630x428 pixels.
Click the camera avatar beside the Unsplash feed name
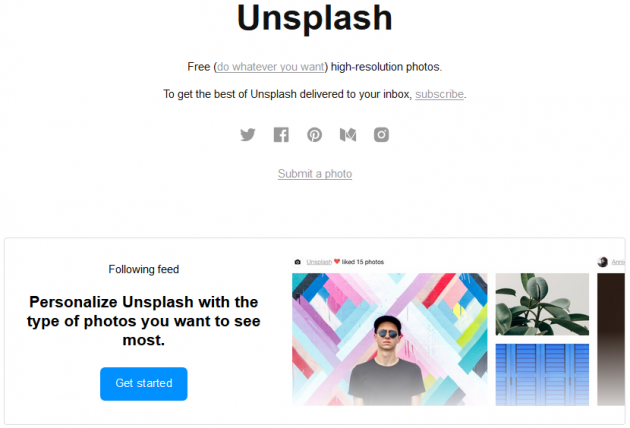297,262
